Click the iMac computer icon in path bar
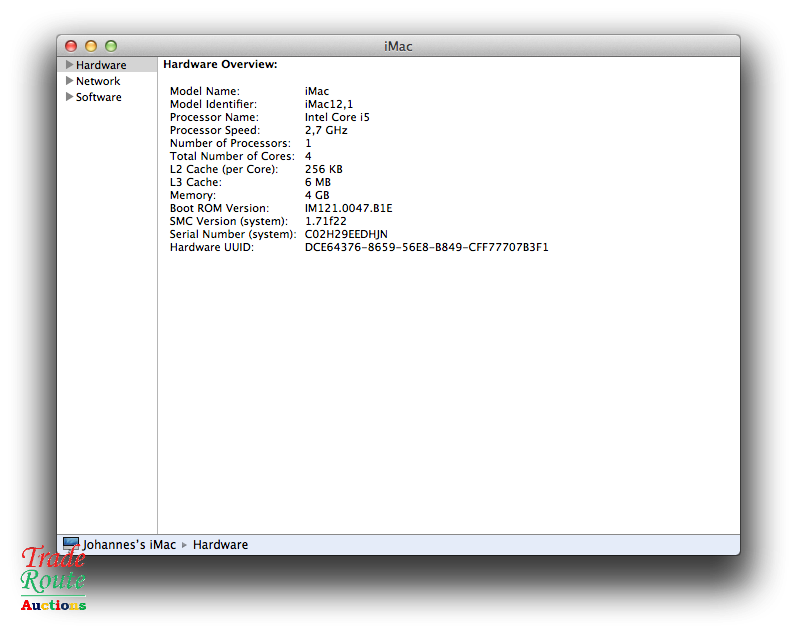Image resolution: width=797 pixels, height=634 pixels. (71, 544)
